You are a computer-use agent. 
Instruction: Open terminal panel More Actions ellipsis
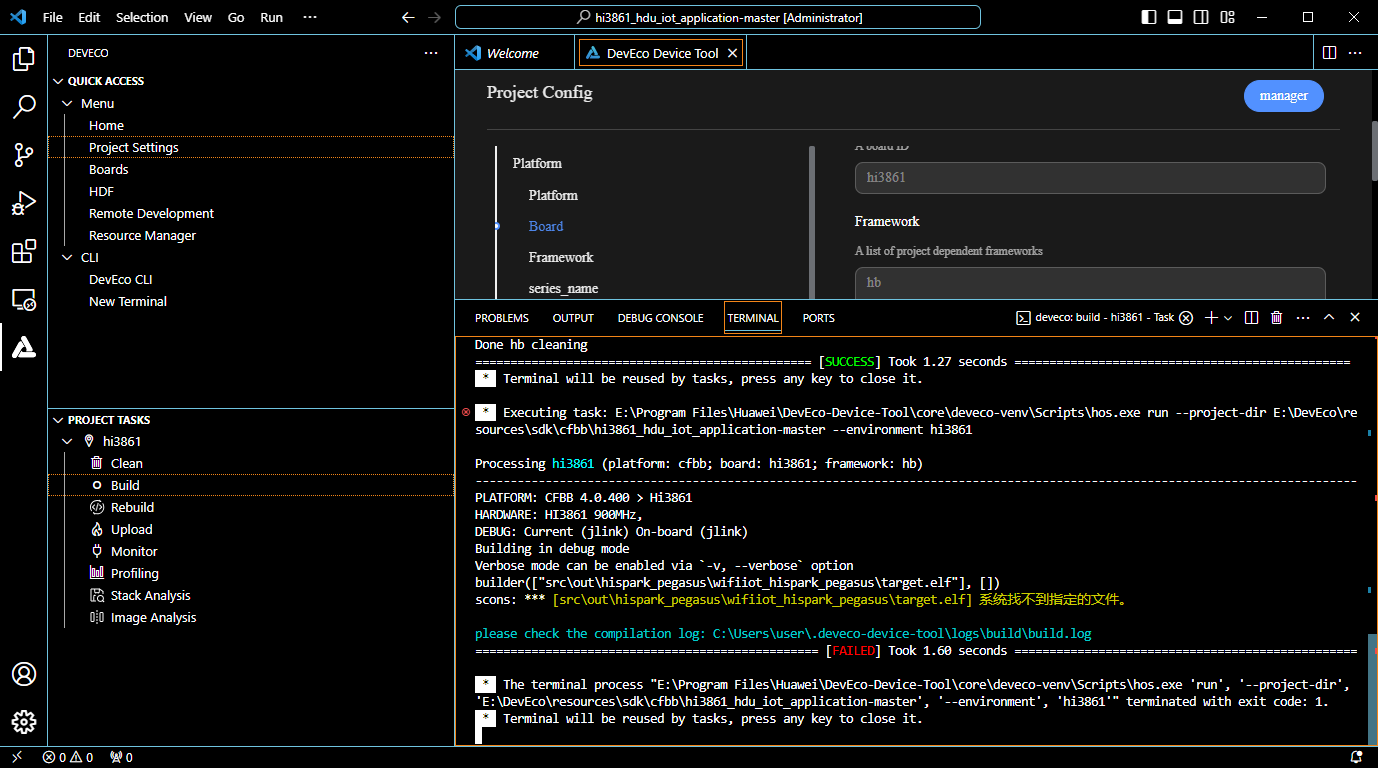click(1303, 318)
